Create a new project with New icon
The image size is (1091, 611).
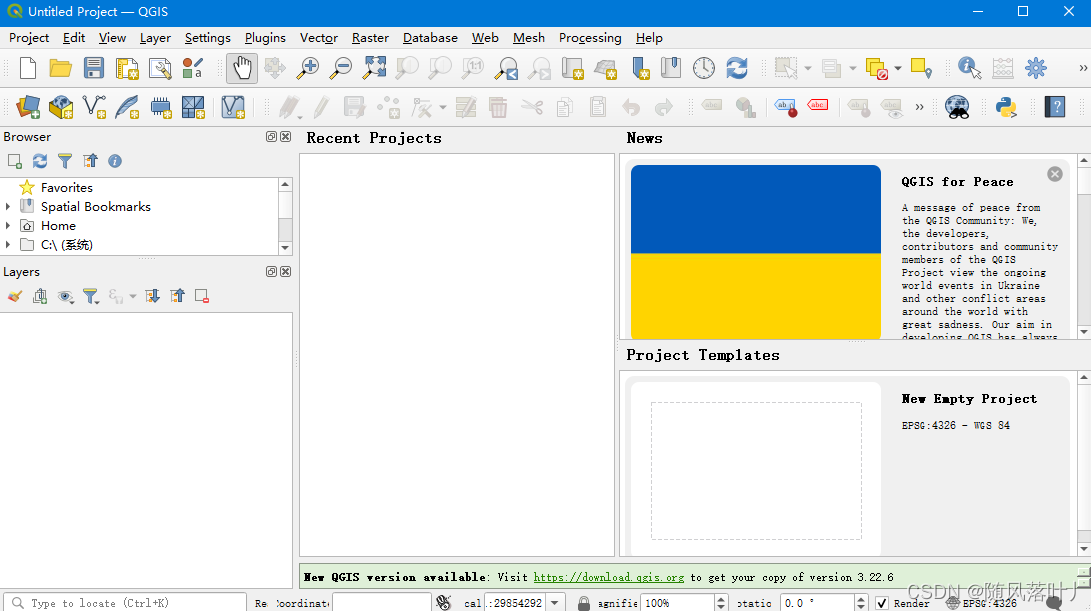pyautogui.click(x=28, y=68)
